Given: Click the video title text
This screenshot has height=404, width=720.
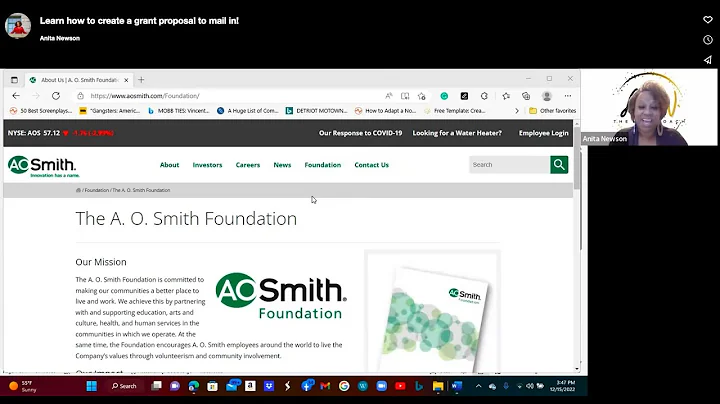Looking at the screenshot, I should (139, 21).
